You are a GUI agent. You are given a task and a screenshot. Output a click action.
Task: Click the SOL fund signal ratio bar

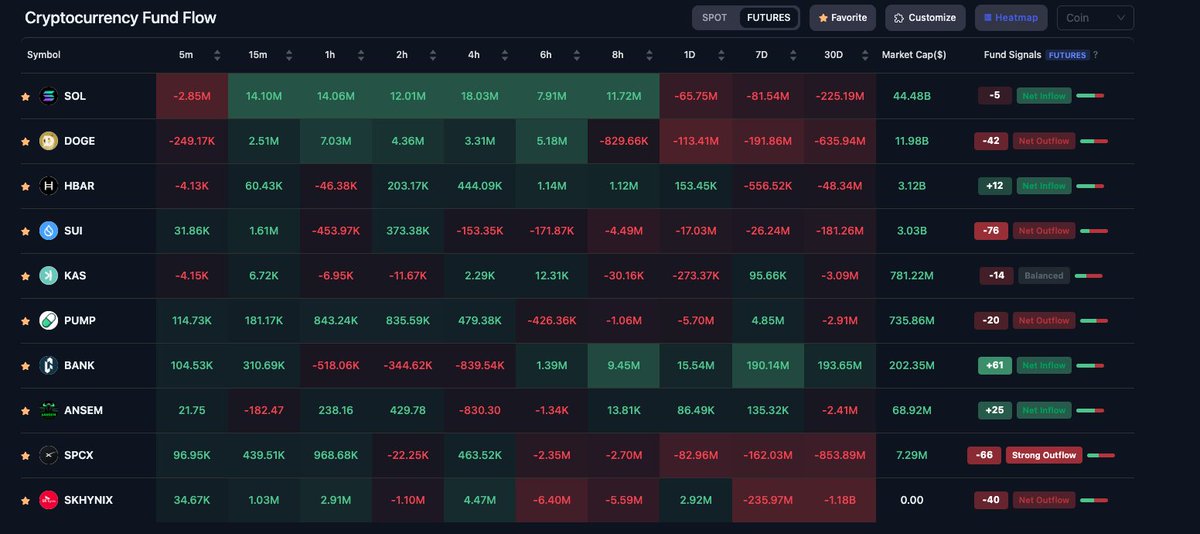[1090, 96]
